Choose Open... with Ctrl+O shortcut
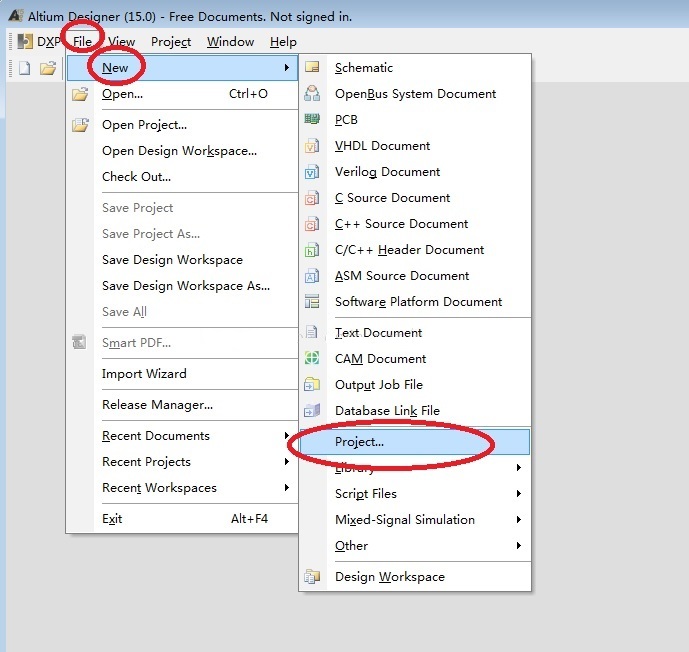Screen dimensions: 689x652 click(x=183, y=94)
